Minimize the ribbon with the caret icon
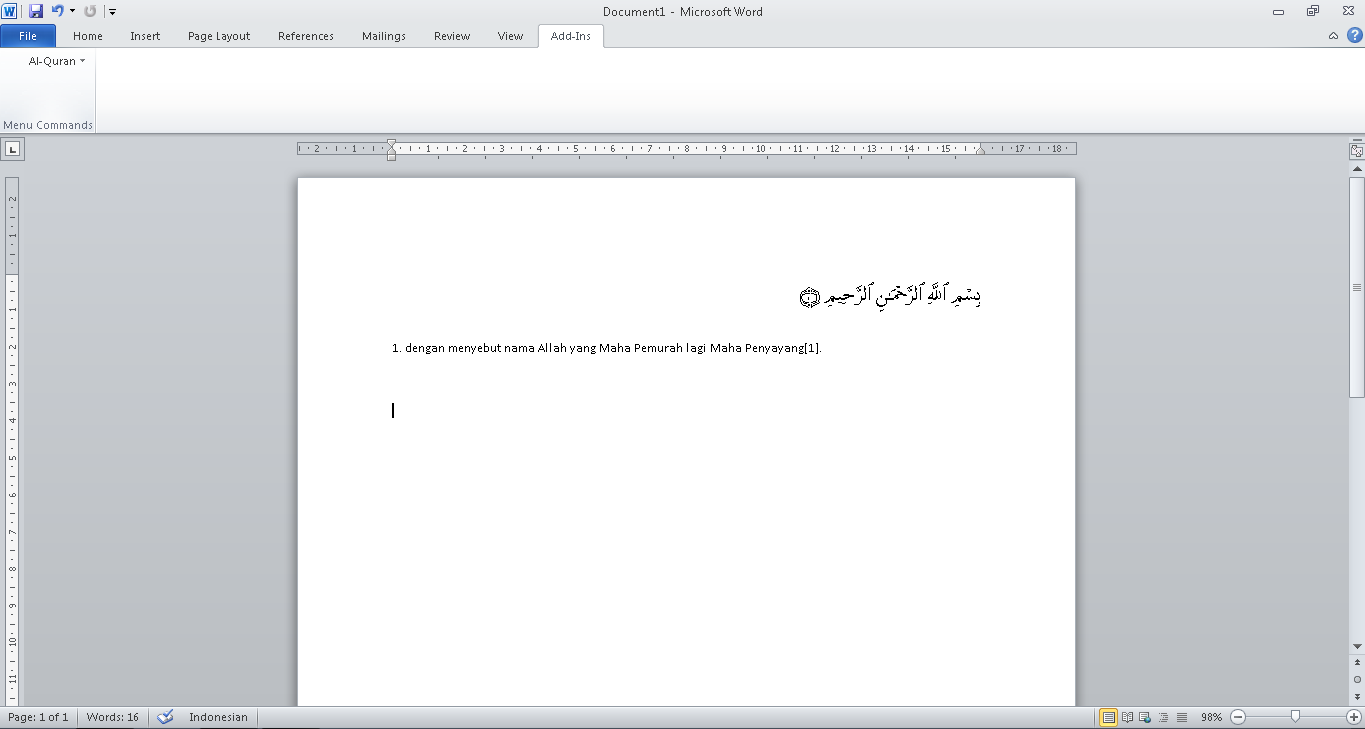 (1333, 36)
